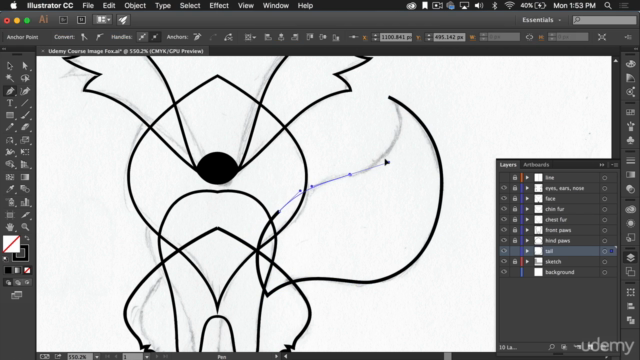Hide the front paws layer
Screen dimensions: 640x360
coord(504,230)
